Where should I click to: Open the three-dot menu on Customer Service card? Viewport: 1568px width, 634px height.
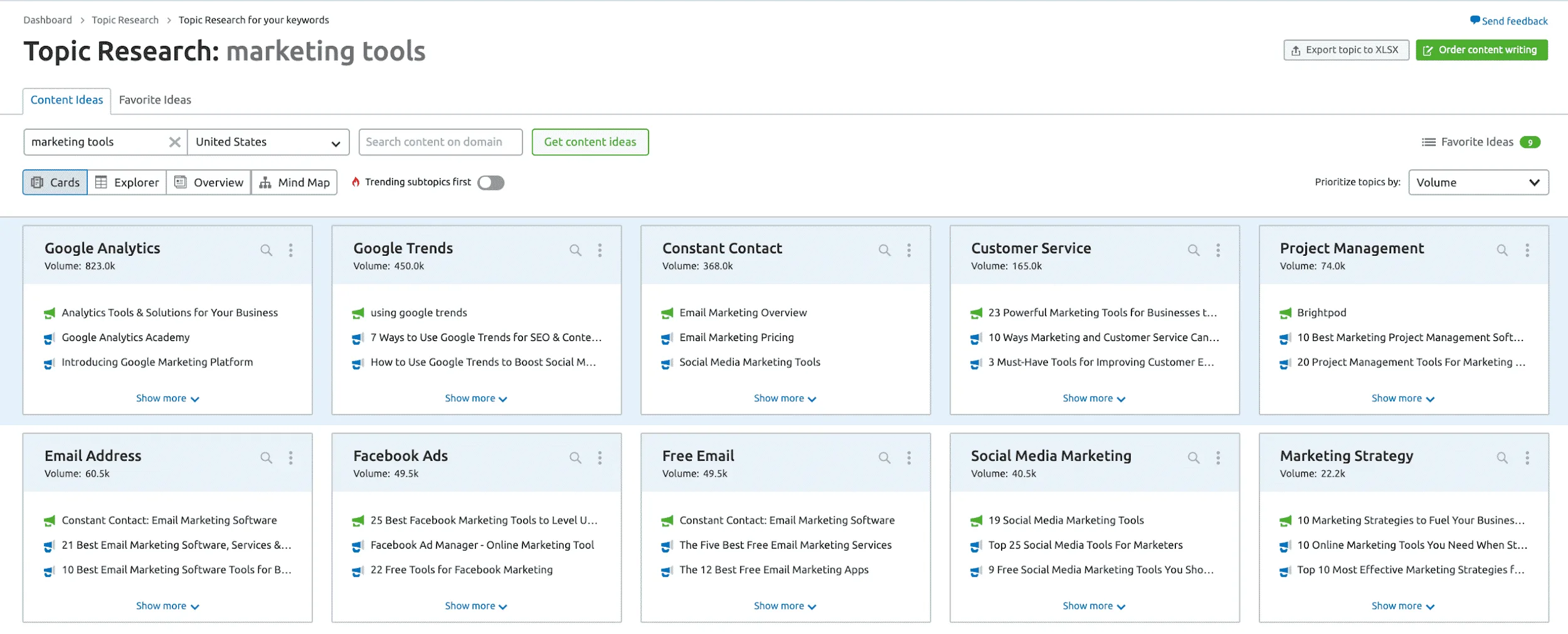1218,250
